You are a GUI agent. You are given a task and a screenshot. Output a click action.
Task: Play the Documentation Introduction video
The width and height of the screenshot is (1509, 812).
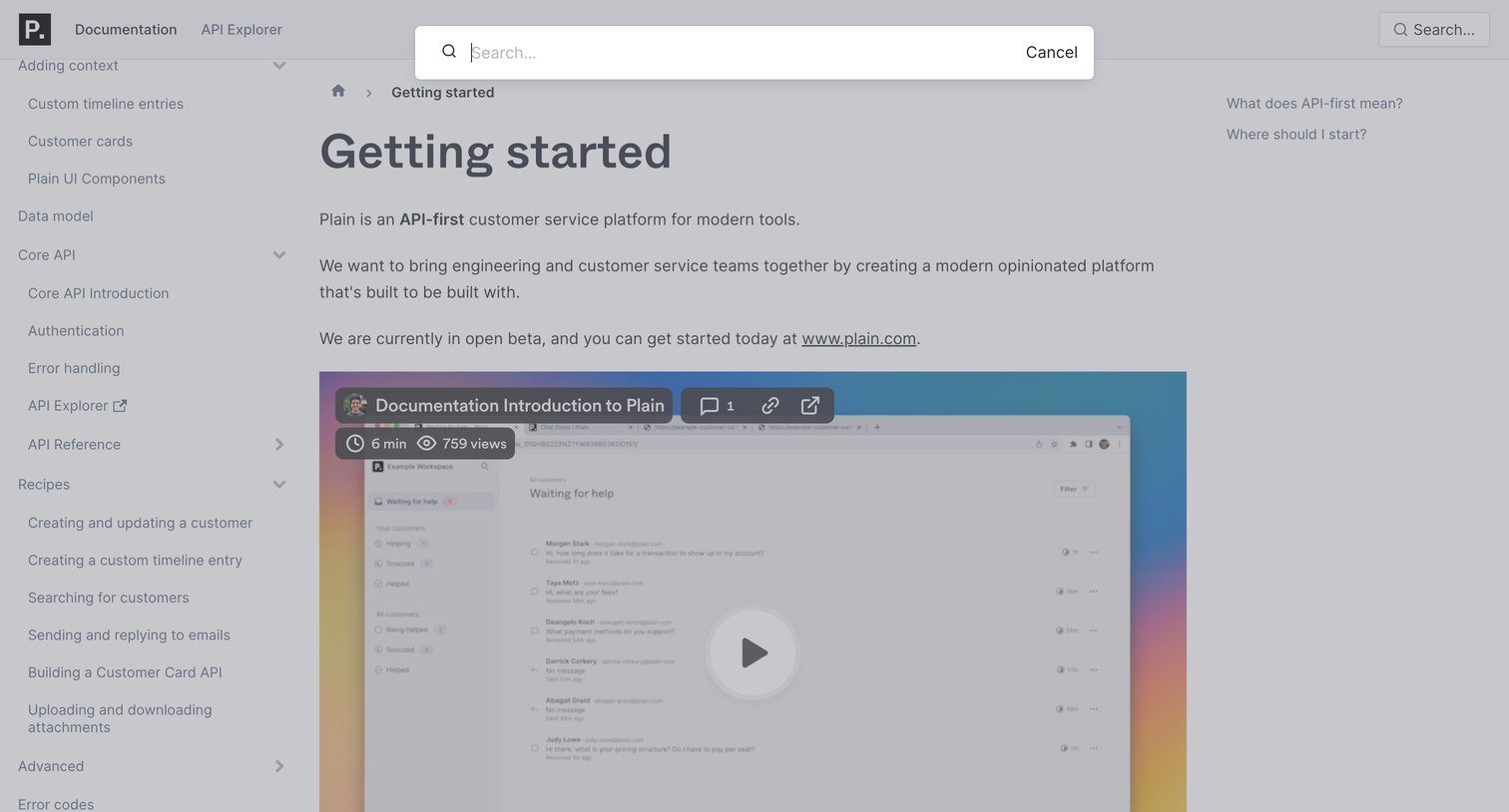[x=754, y=653]
